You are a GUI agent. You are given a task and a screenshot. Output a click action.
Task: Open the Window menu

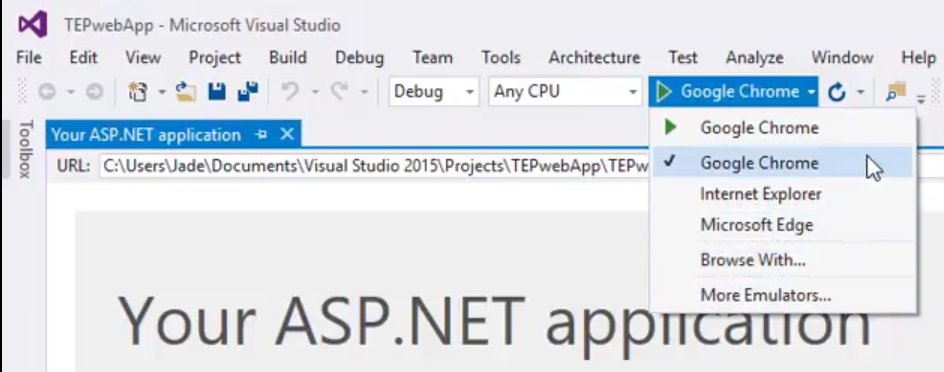(842, 58)
